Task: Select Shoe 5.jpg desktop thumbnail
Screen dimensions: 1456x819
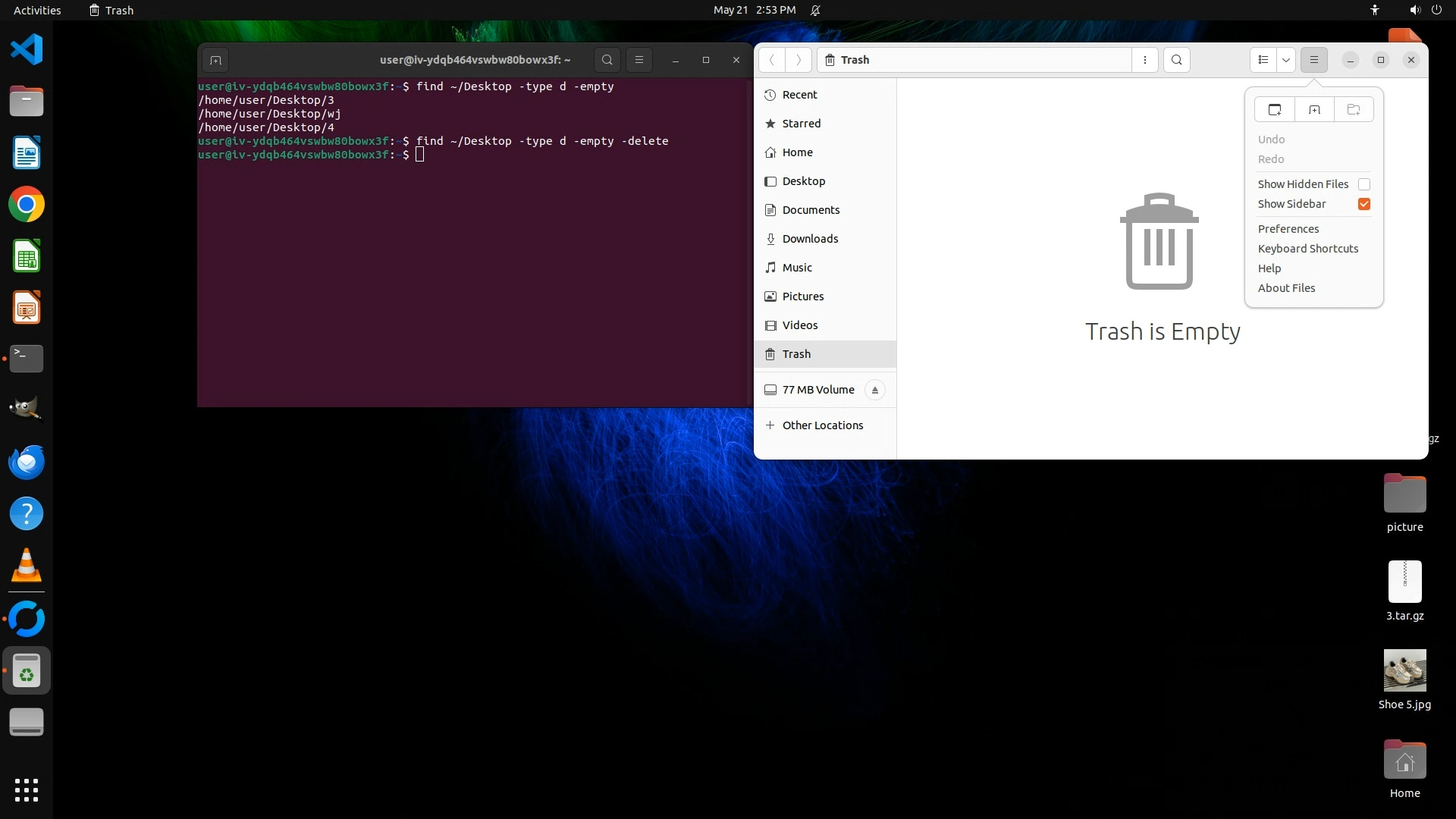Action: (1404, 670)
